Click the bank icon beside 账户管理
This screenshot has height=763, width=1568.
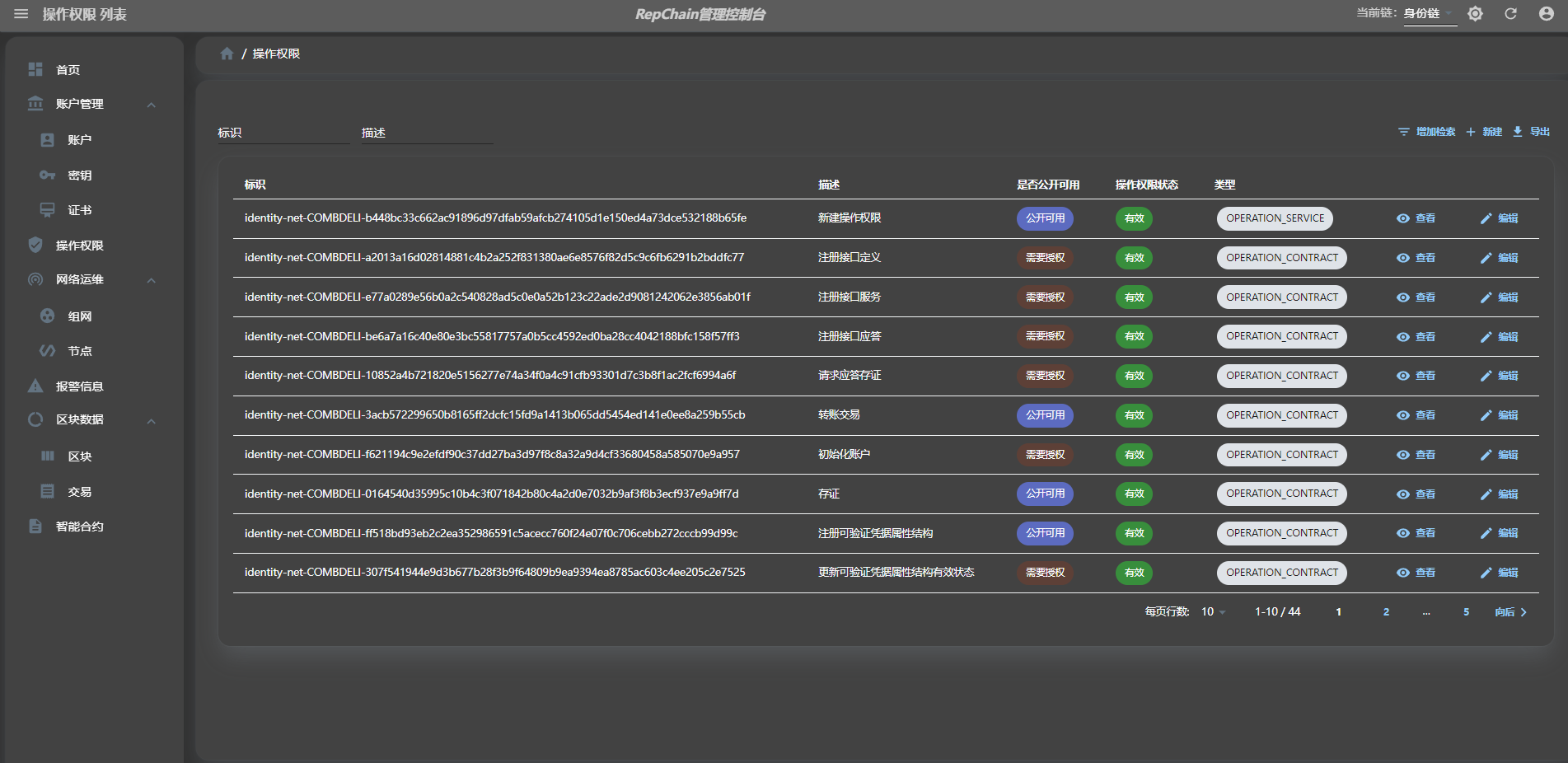point(35,104)
